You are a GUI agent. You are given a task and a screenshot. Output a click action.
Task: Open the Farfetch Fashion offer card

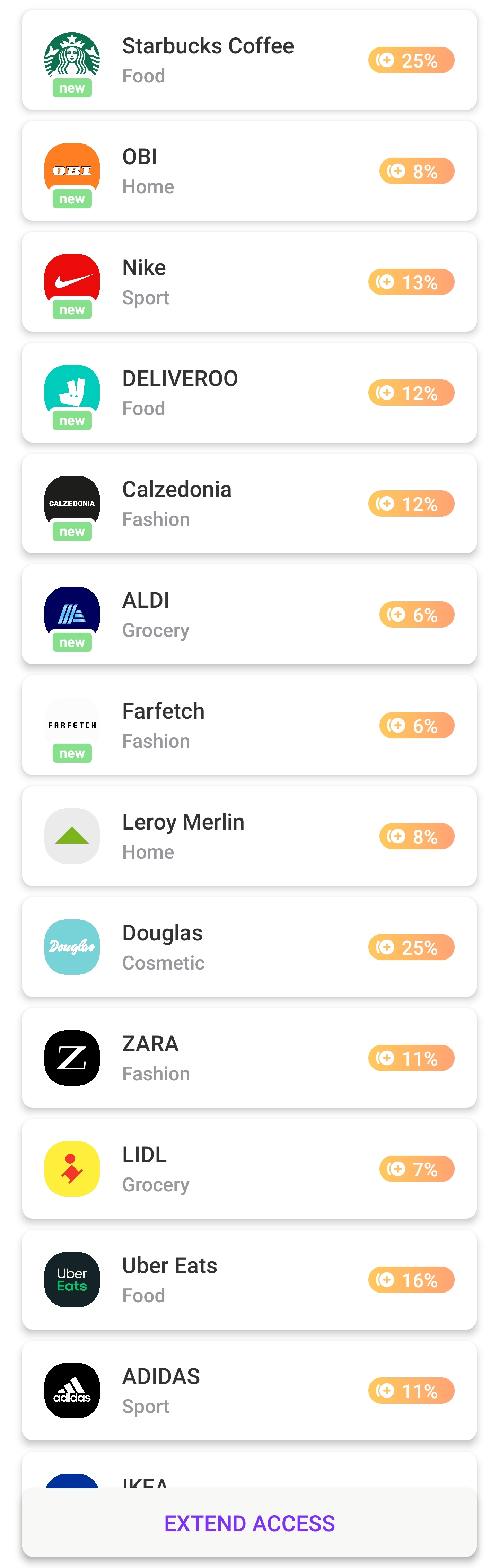tap(249, 725)
